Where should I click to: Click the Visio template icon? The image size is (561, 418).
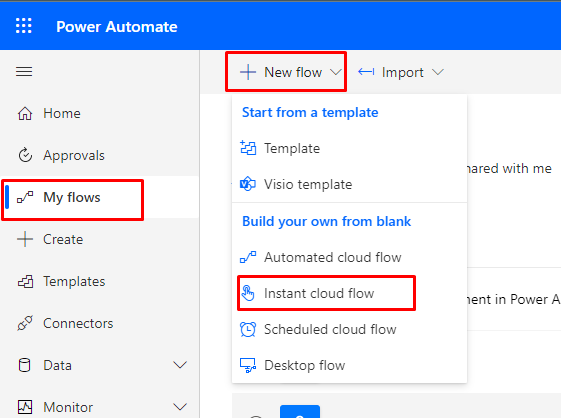[248, 184]
